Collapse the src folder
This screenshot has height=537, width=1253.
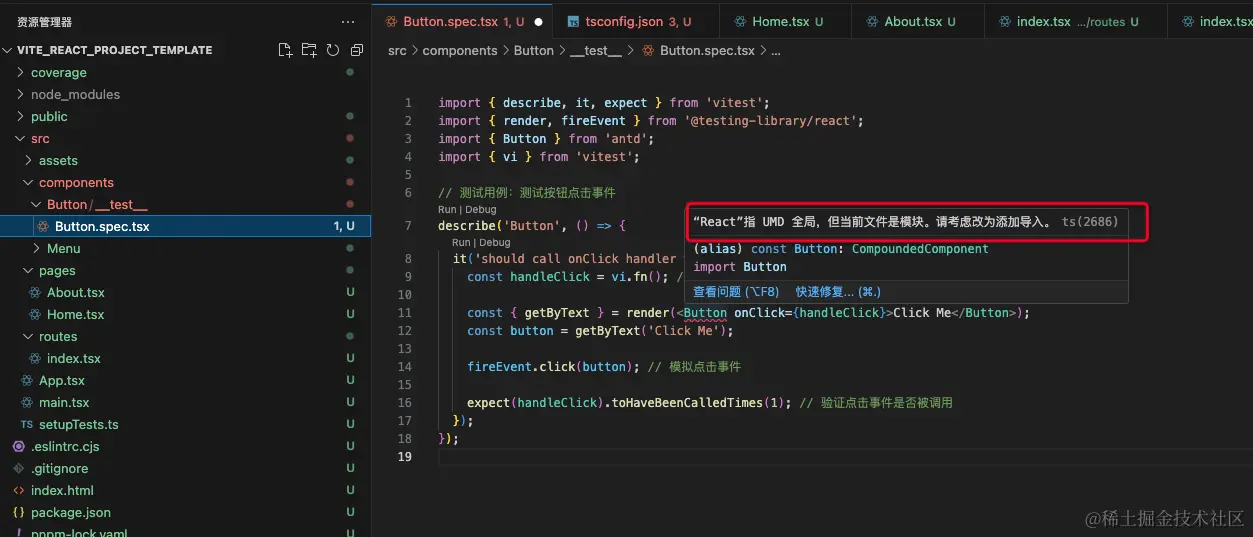coord(21,138)
